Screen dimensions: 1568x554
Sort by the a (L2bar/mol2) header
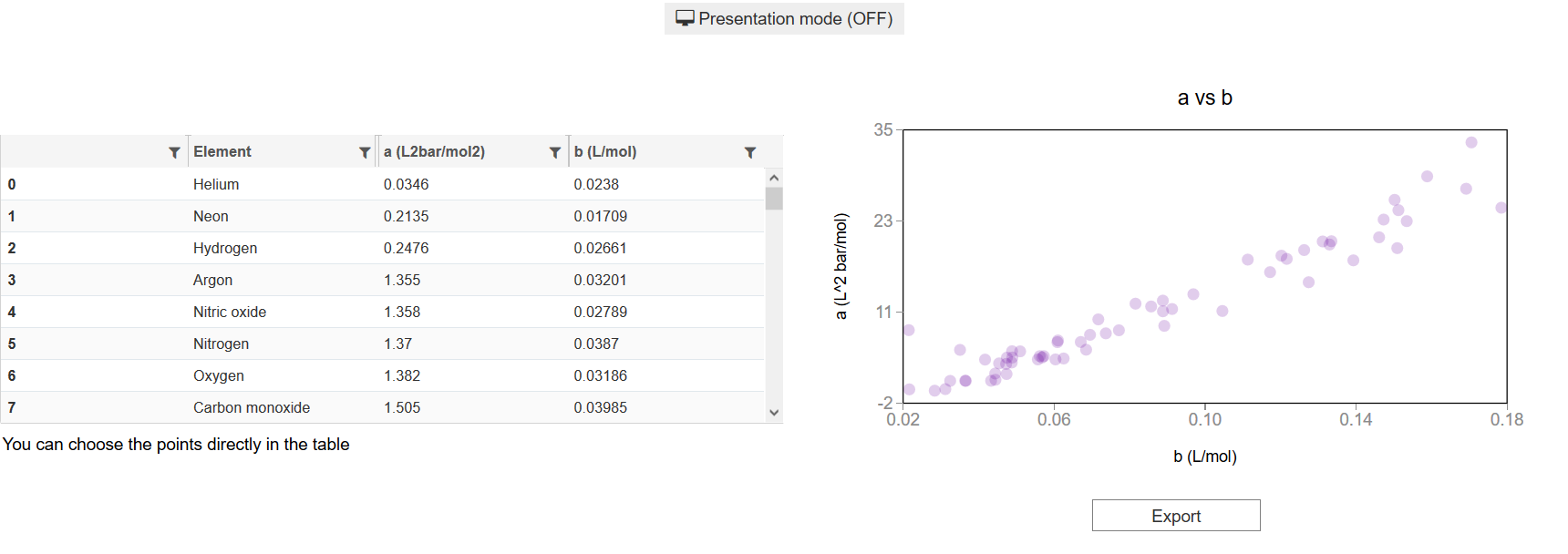pyautogui.click(x=434, y=152)
